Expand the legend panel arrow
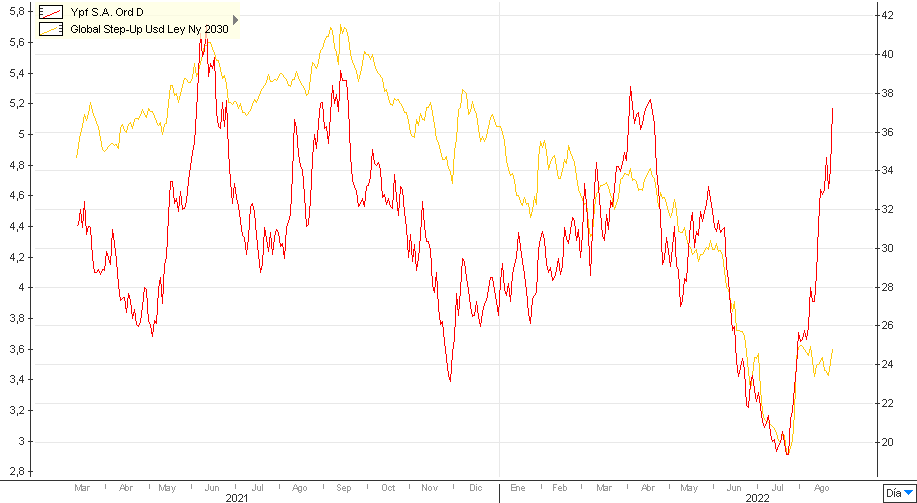The height and width of the screenshot is (503, 917). [236, 19]
